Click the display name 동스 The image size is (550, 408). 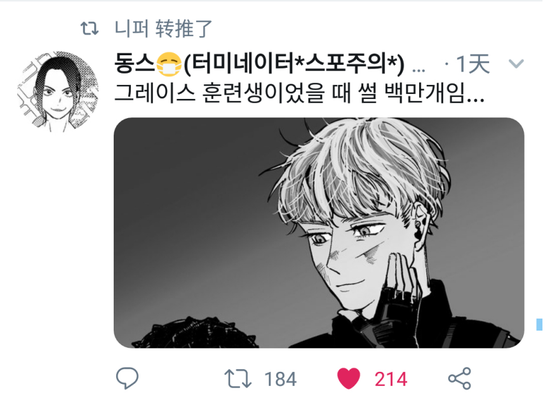(135, 64)
